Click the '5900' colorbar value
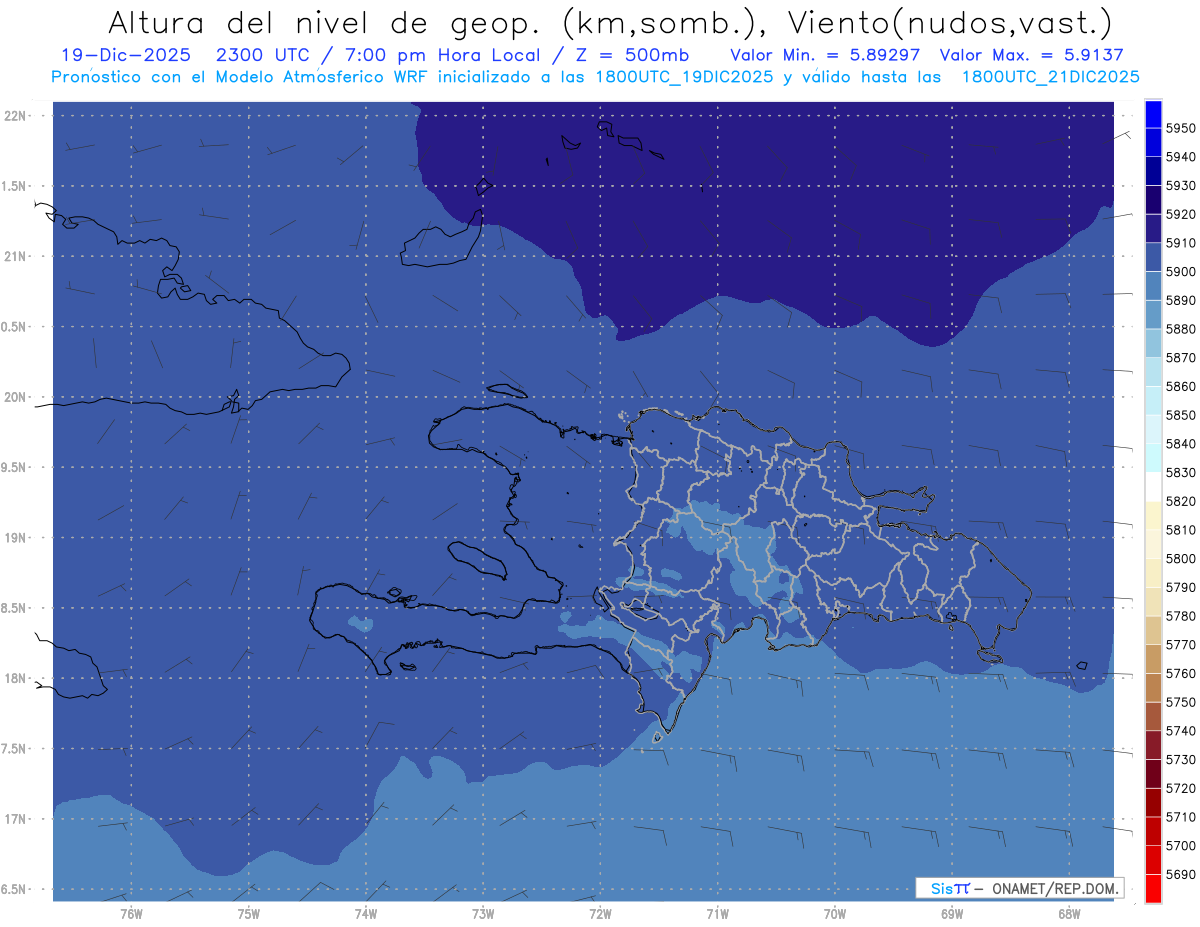 point(1180,272)
